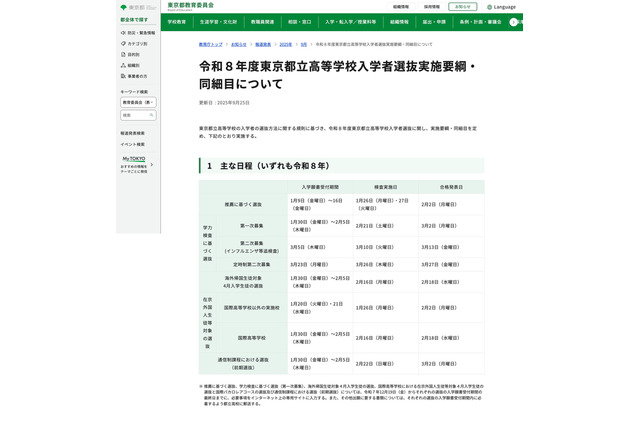
Task: Follow 報道発表 breadcrumb link
Action: click(x=263, y=44)
